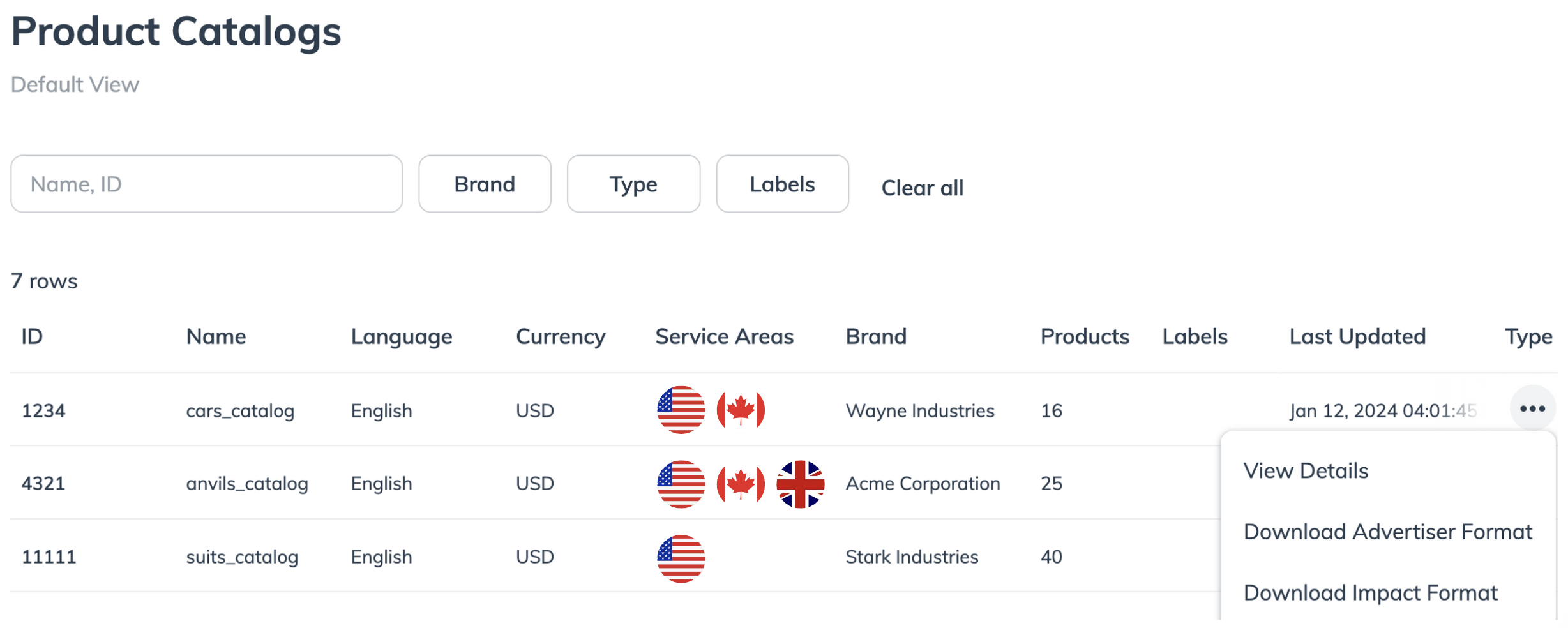Click UK flag in anvils_catalog row
Viewport: 1568px width, 628px height.
pyautogui.click(x=800, y=484)
